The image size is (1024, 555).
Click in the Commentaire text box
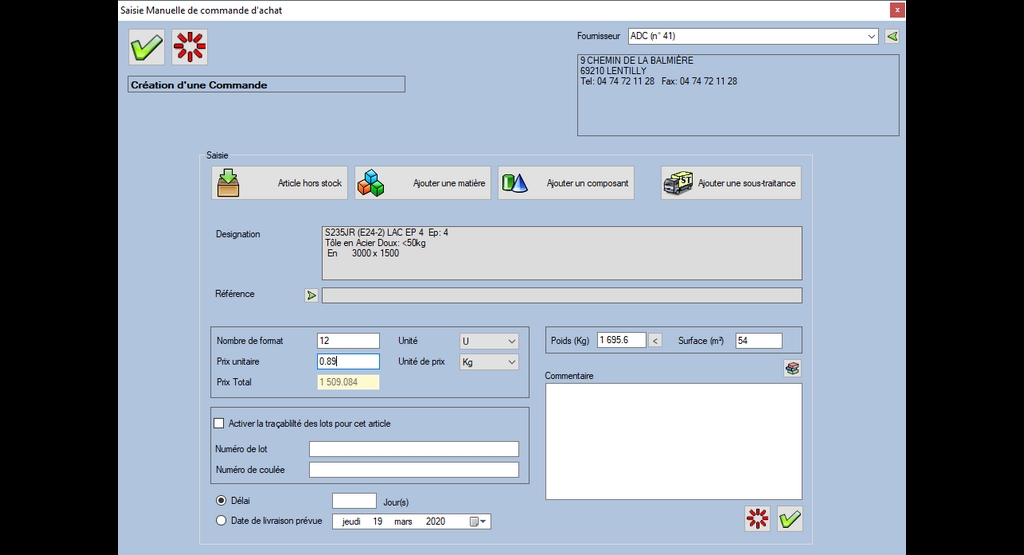[x=673, y=441]
